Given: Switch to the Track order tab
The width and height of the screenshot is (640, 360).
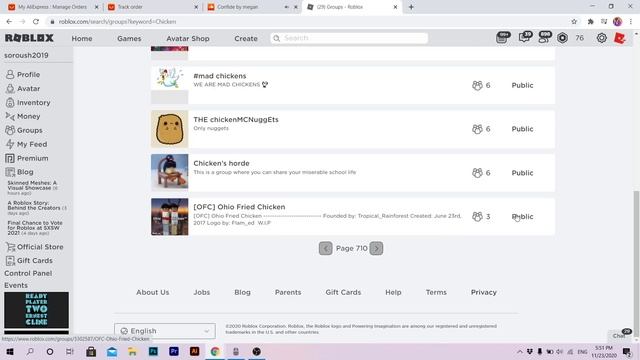Looking at the screenshot, I should [x=153, y=7].
